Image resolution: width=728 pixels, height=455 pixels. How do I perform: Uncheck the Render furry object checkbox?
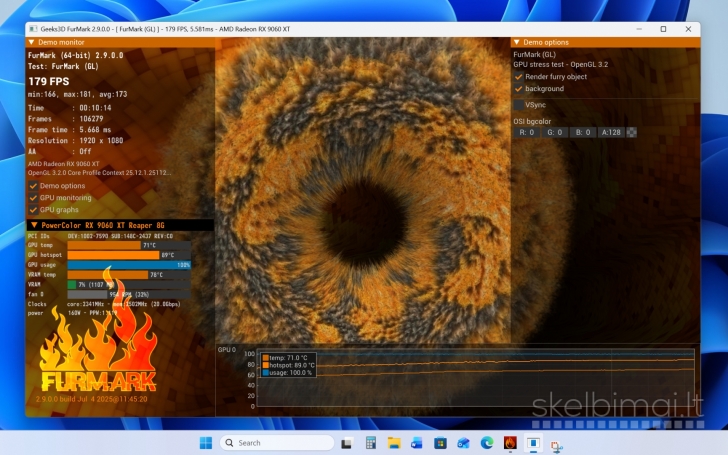pyautogui.click(x=519, y=76)
